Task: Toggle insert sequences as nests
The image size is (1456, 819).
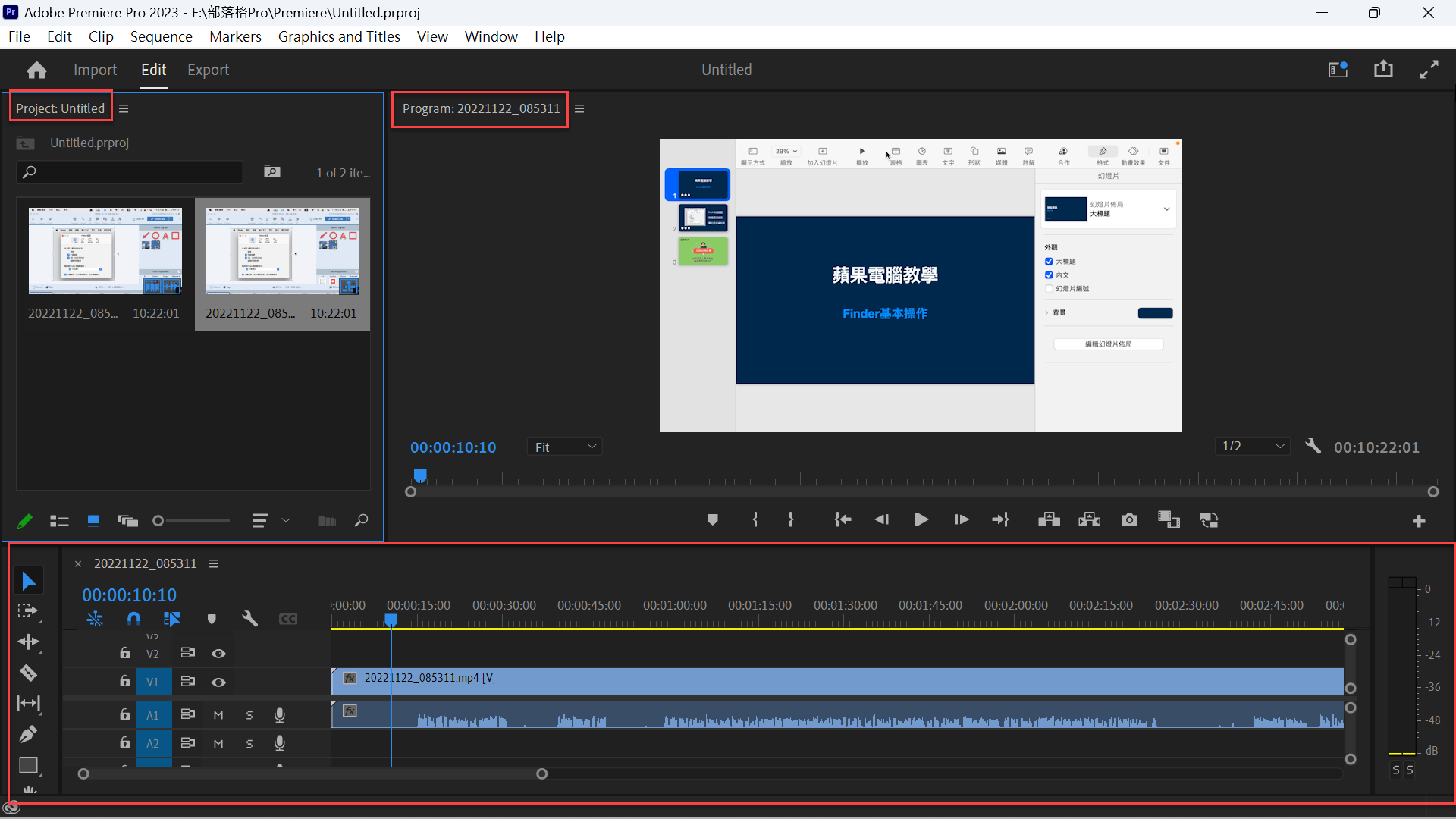Action: 95,620
